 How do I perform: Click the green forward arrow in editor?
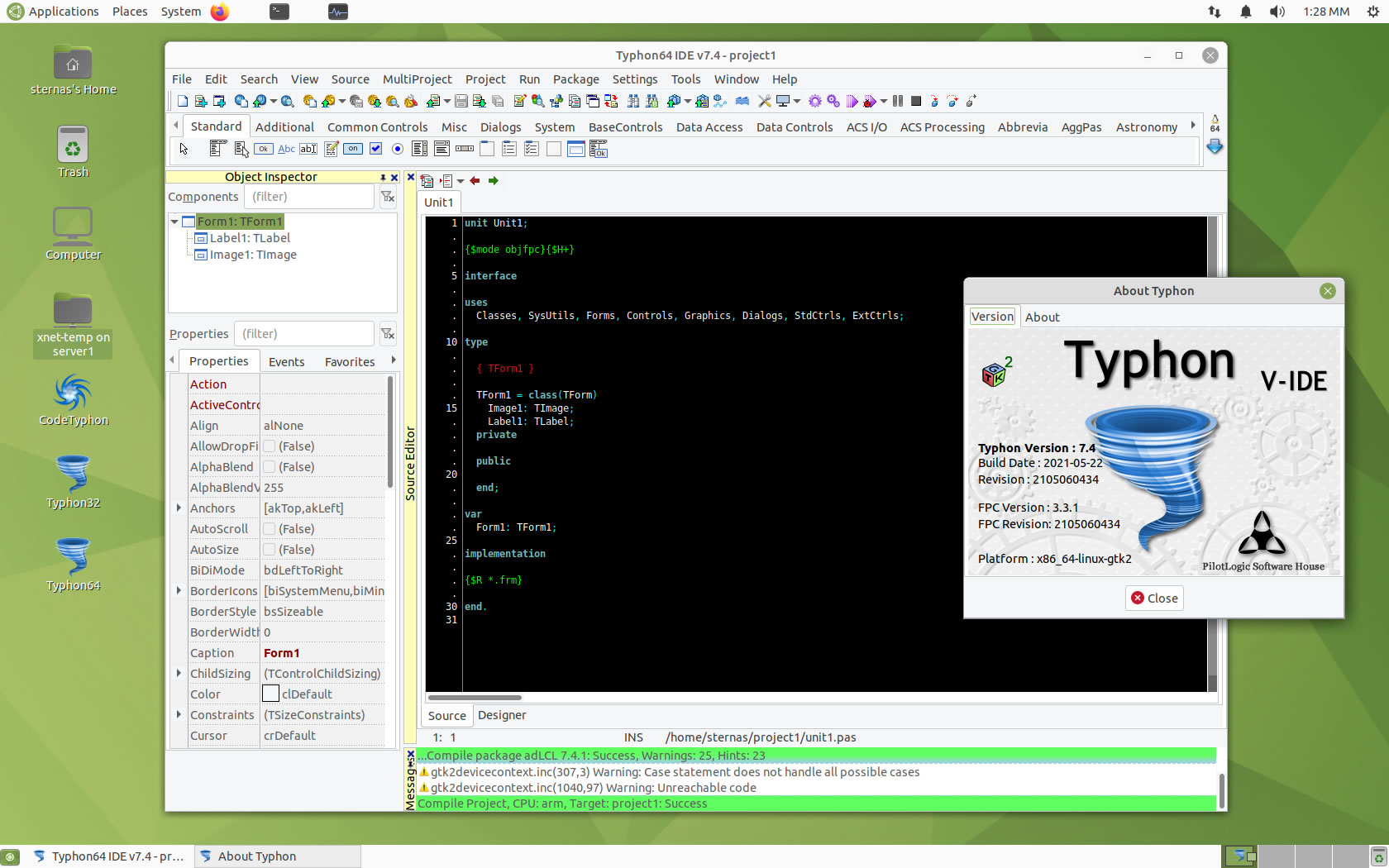(494, 180)
